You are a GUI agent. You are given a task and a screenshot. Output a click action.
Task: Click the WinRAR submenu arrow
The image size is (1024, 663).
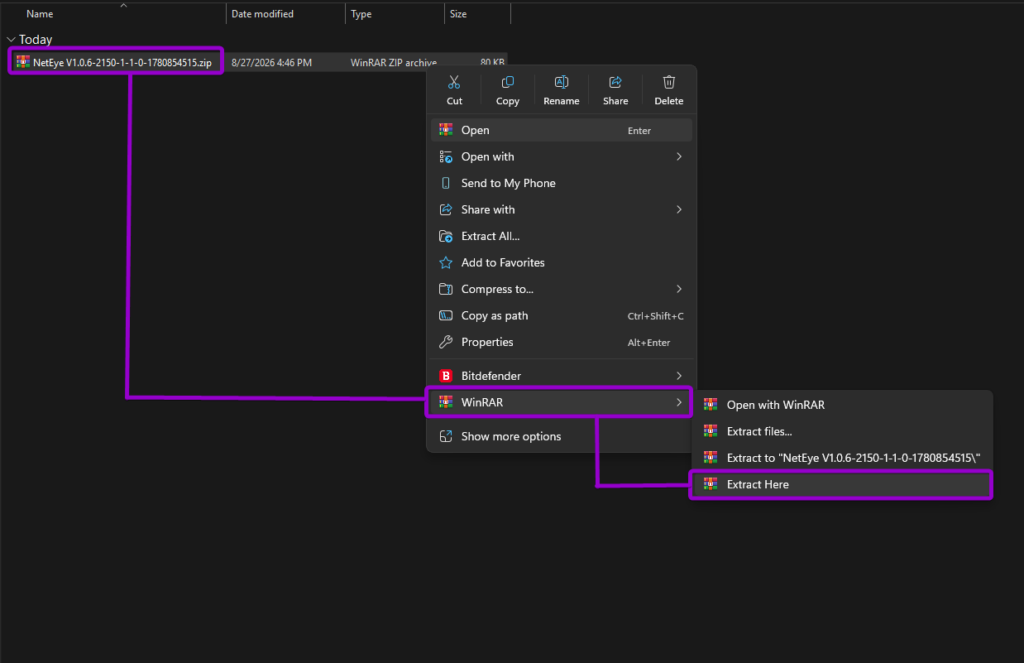[679, 402]
